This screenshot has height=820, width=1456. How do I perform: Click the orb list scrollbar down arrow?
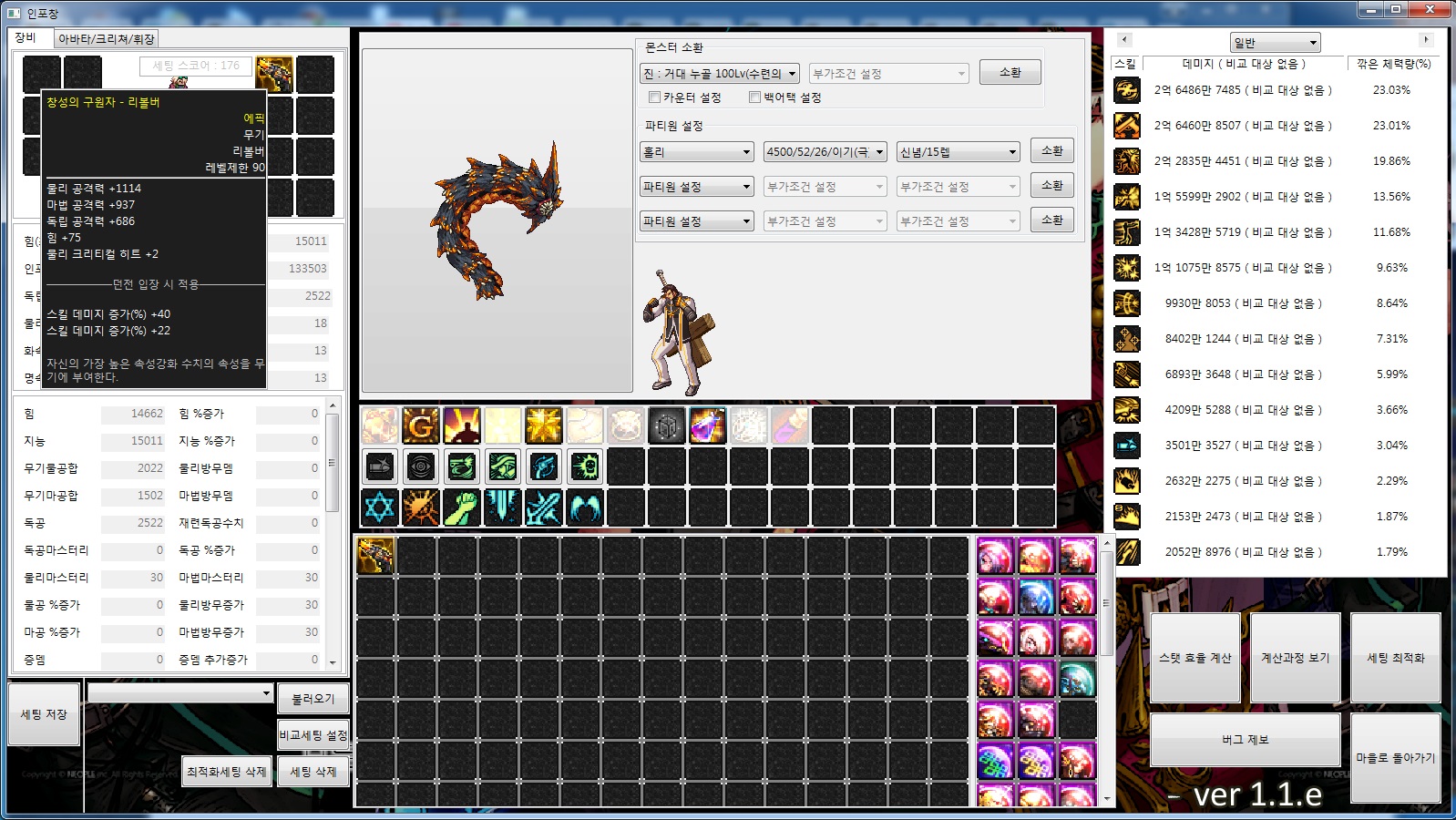click(x=1107, y=799)
